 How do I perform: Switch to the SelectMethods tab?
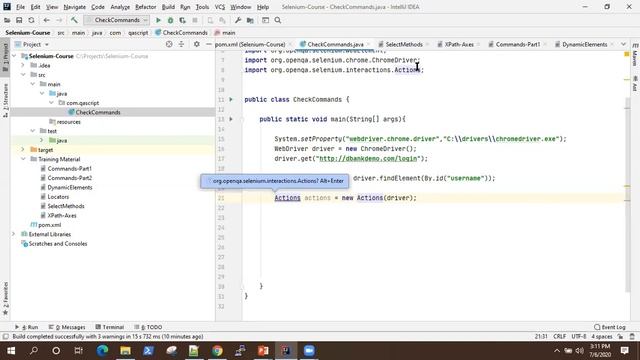404,44
